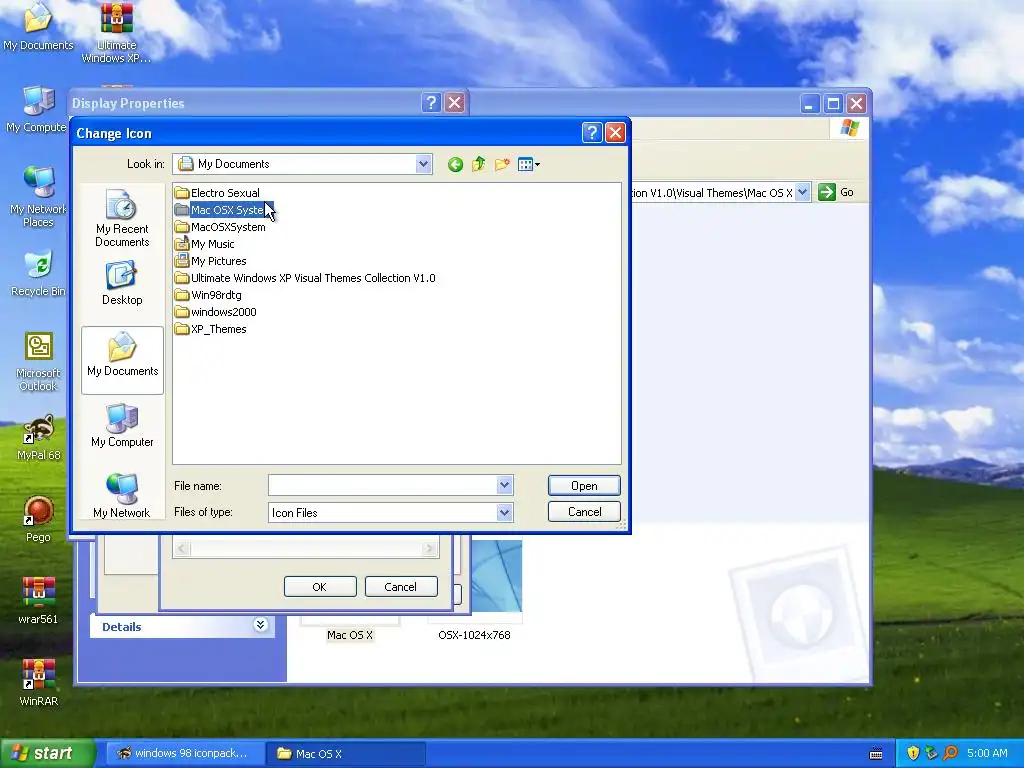The image size is (1024, 768).
Task: Click the on-screen keyboard tray icon
Action: click(x=876, y=754)
